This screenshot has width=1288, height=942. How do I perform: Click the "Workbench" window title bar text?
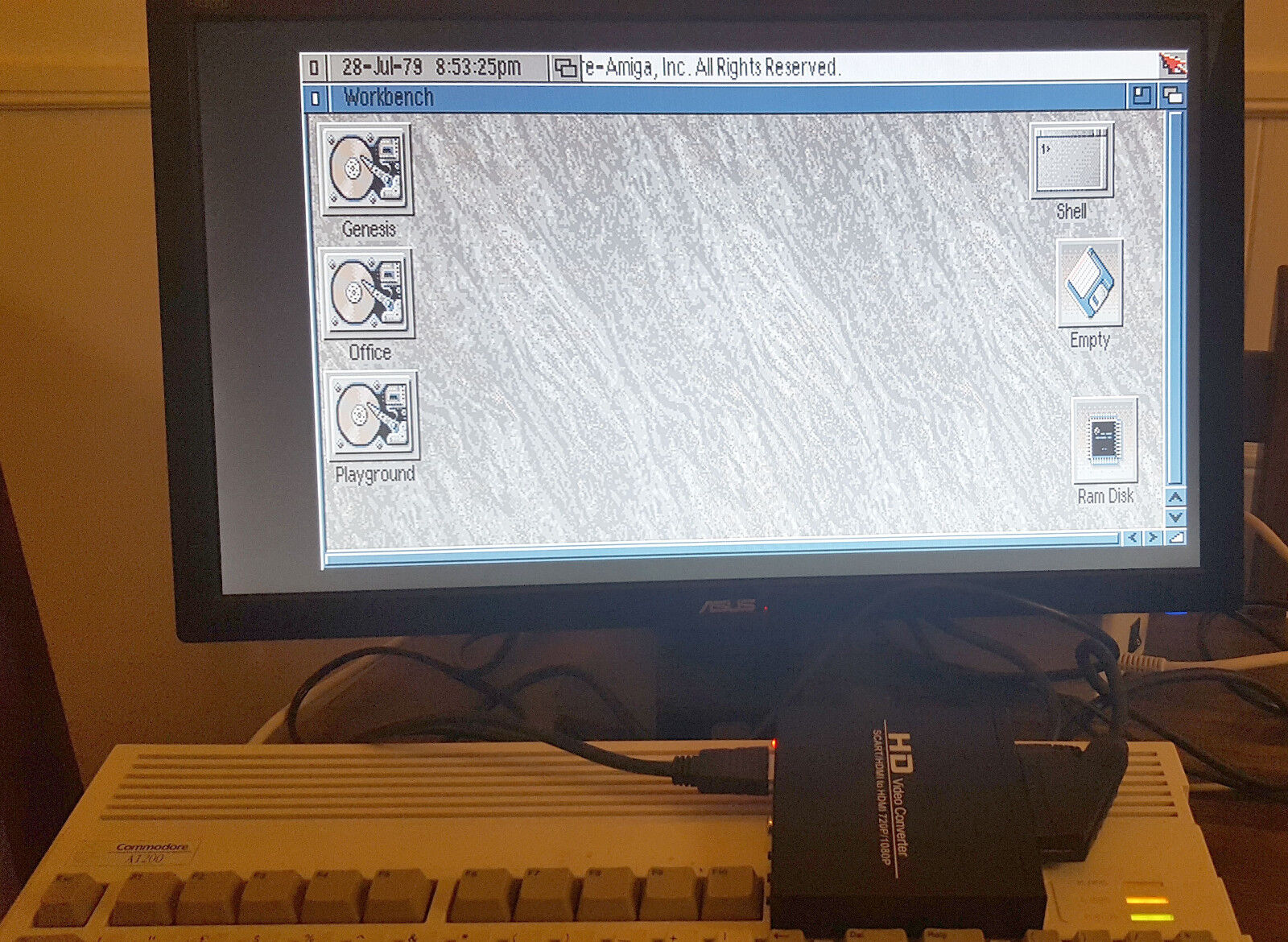click(388, 97)
